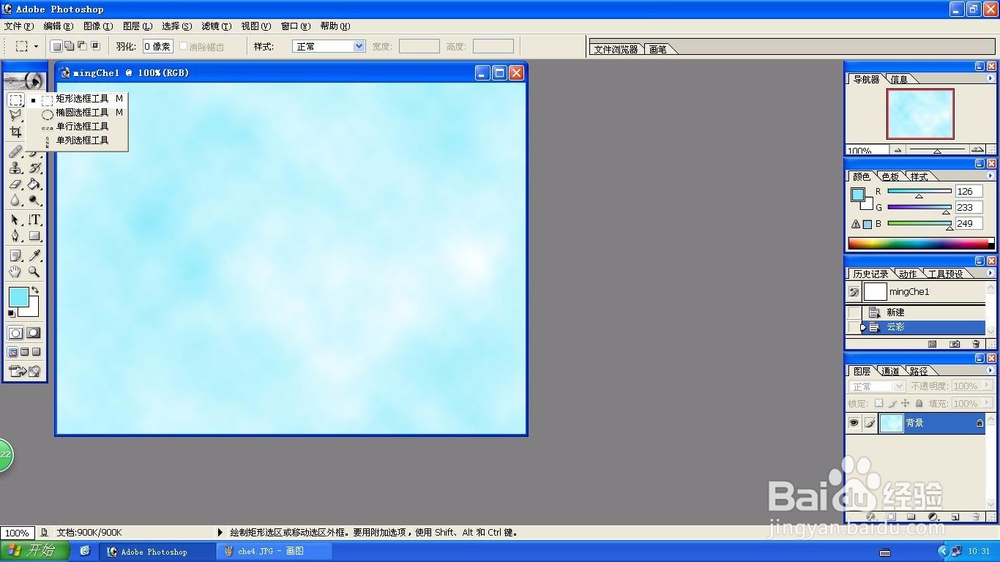Image resolution: width=1000 pixels, height=562 pixels.
Task: Open the 文件 (File) menu
Action: [x=18, y=26]
